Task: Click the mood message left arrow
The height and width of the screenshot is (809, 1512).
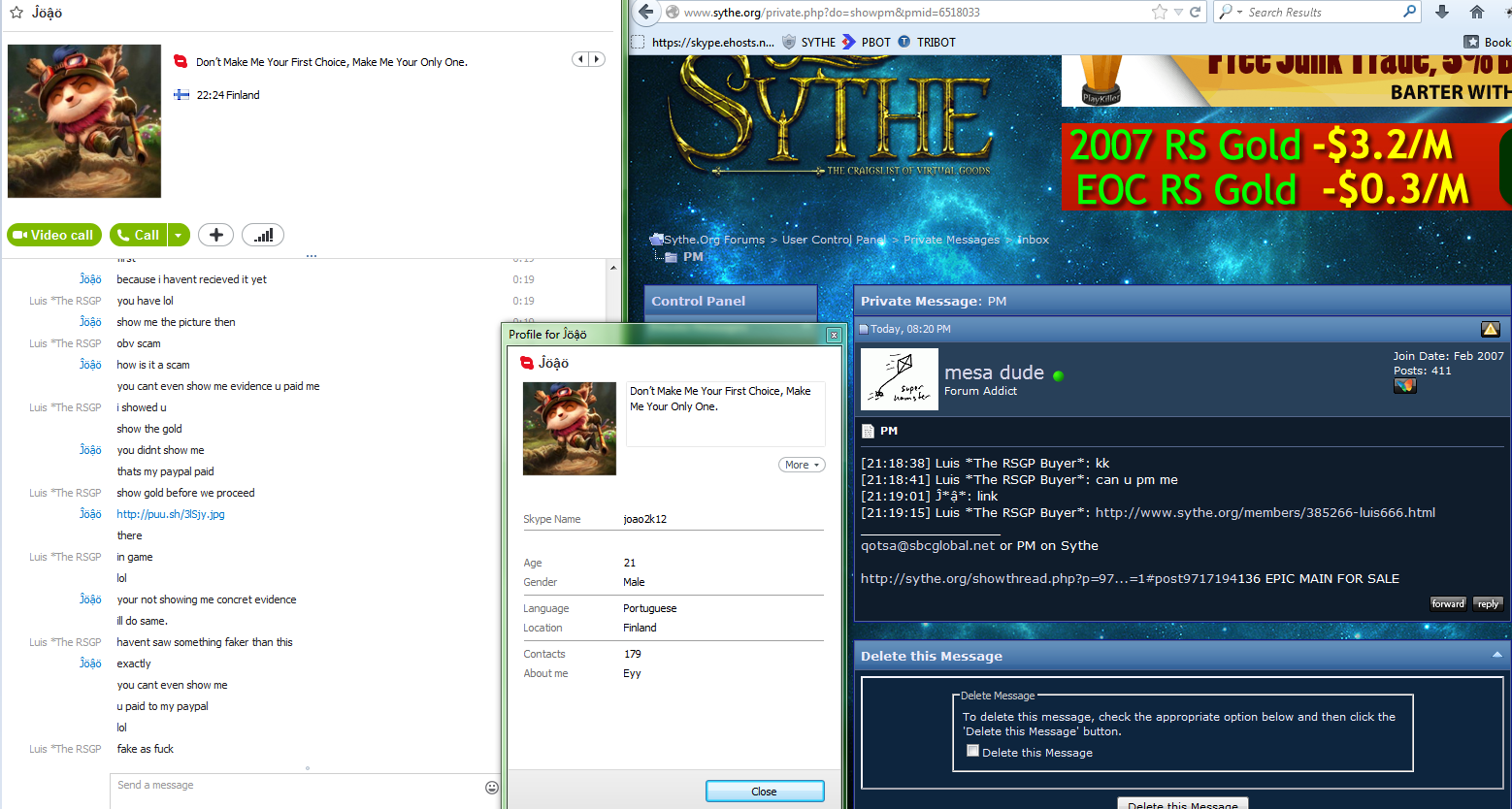Action: [580, 59]
